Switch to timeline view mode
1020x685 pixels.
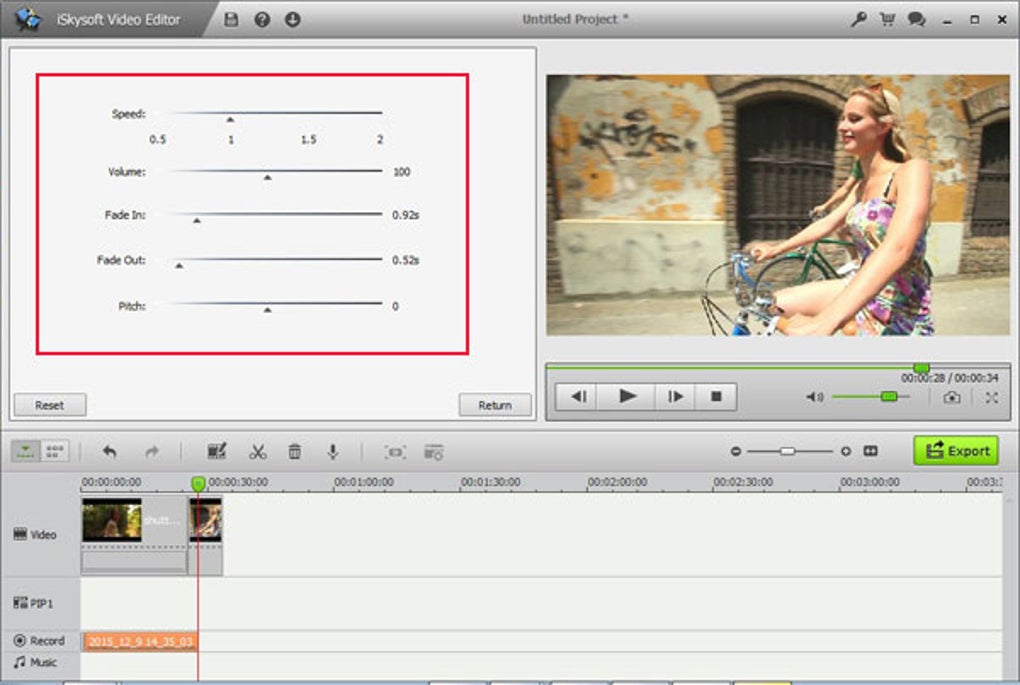[x=25, y=451]
